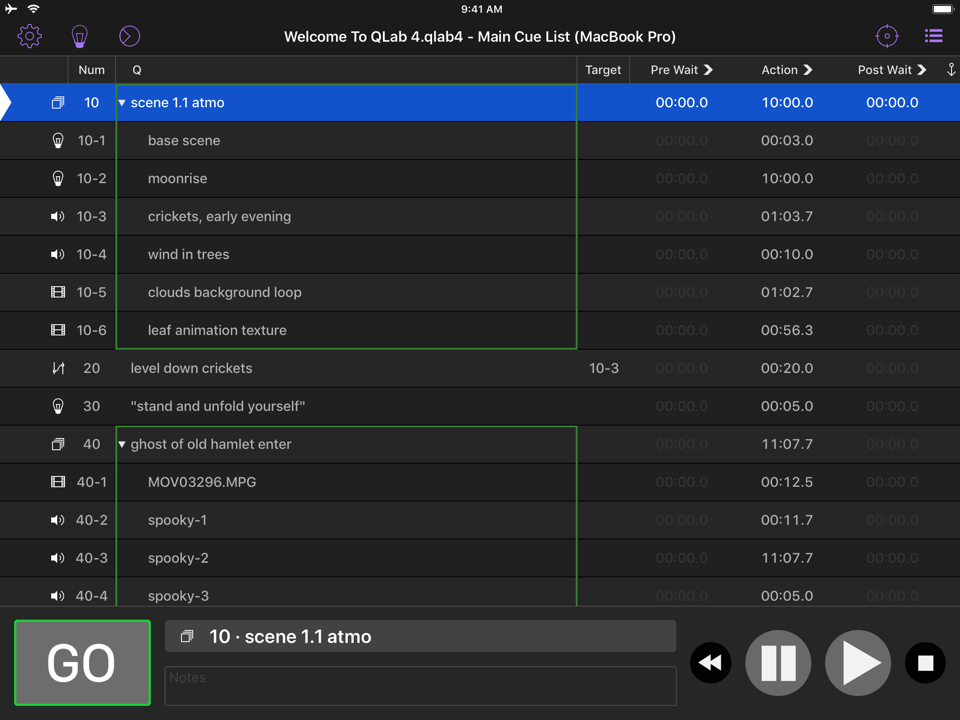Open the cue list menu icon
The height and width of the screenshot is (720, 960).
click(933, 37)
